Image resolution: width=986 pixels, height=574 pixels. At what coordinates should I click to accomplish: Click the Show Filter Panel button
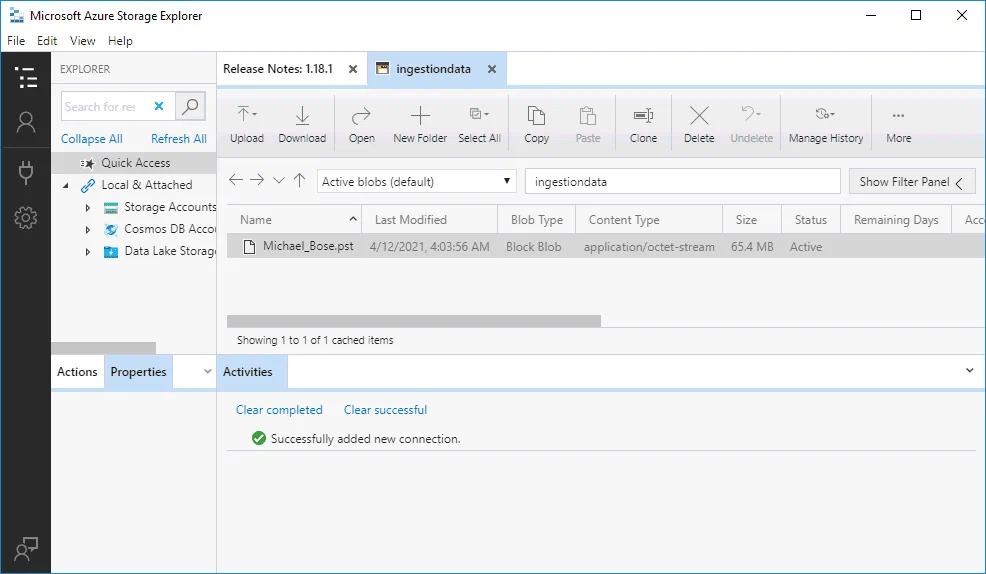[x=910, y=182]
